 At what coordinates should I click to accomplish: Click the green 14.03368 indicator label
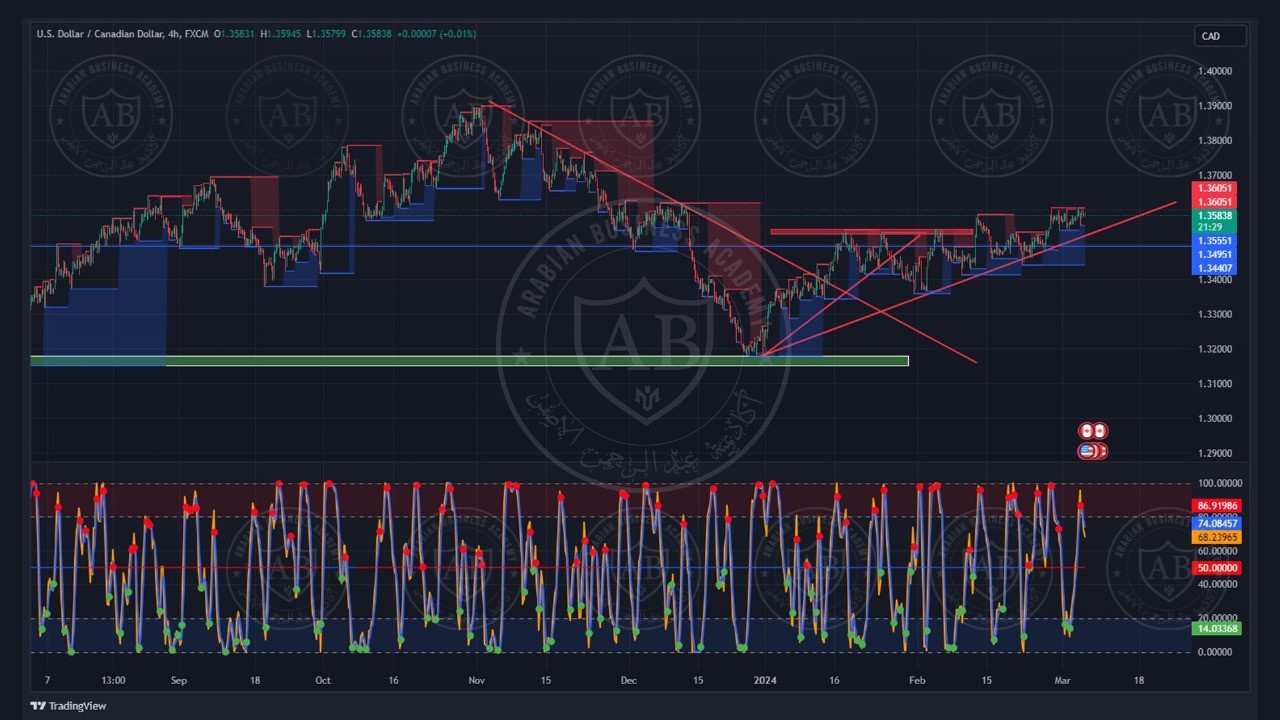click(x=1217, y=629)
